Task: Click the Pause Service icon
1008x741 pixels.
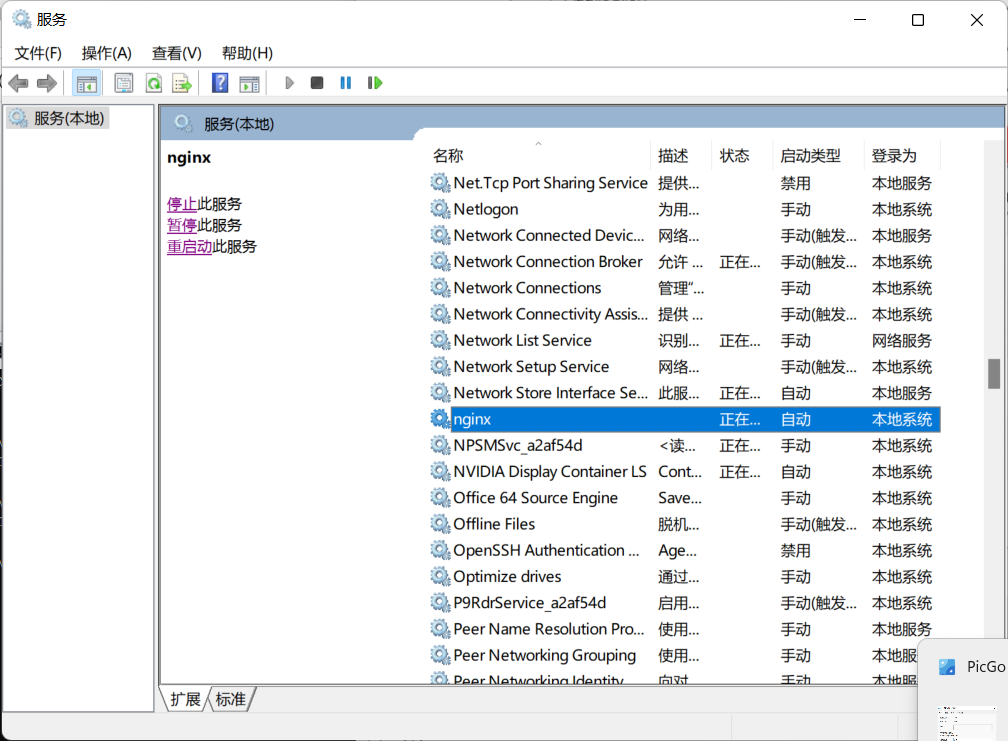Action: [346, 83]
